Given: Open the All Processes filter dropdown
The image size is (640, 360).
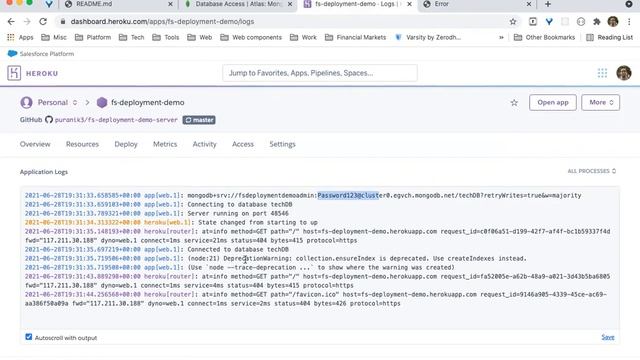Looking at the screenshot, I should pyautogui.click(x=591, y=171).
